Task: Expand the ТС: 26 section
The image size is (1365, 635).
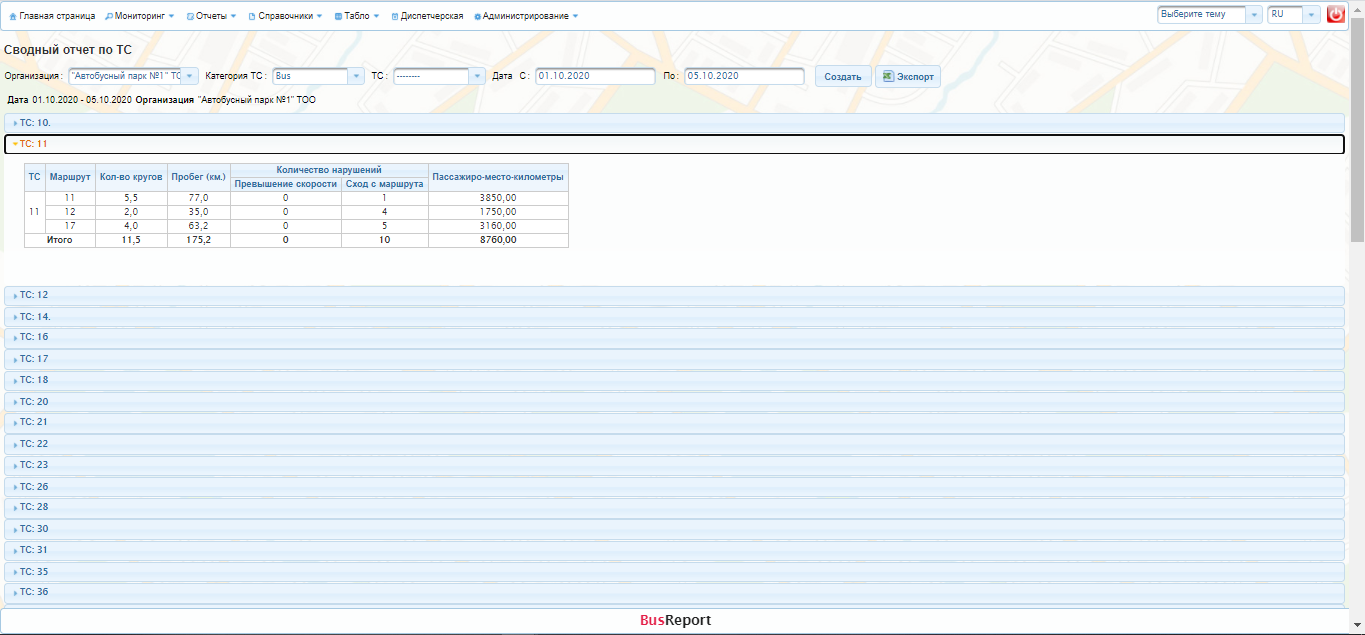Action: 674,486
